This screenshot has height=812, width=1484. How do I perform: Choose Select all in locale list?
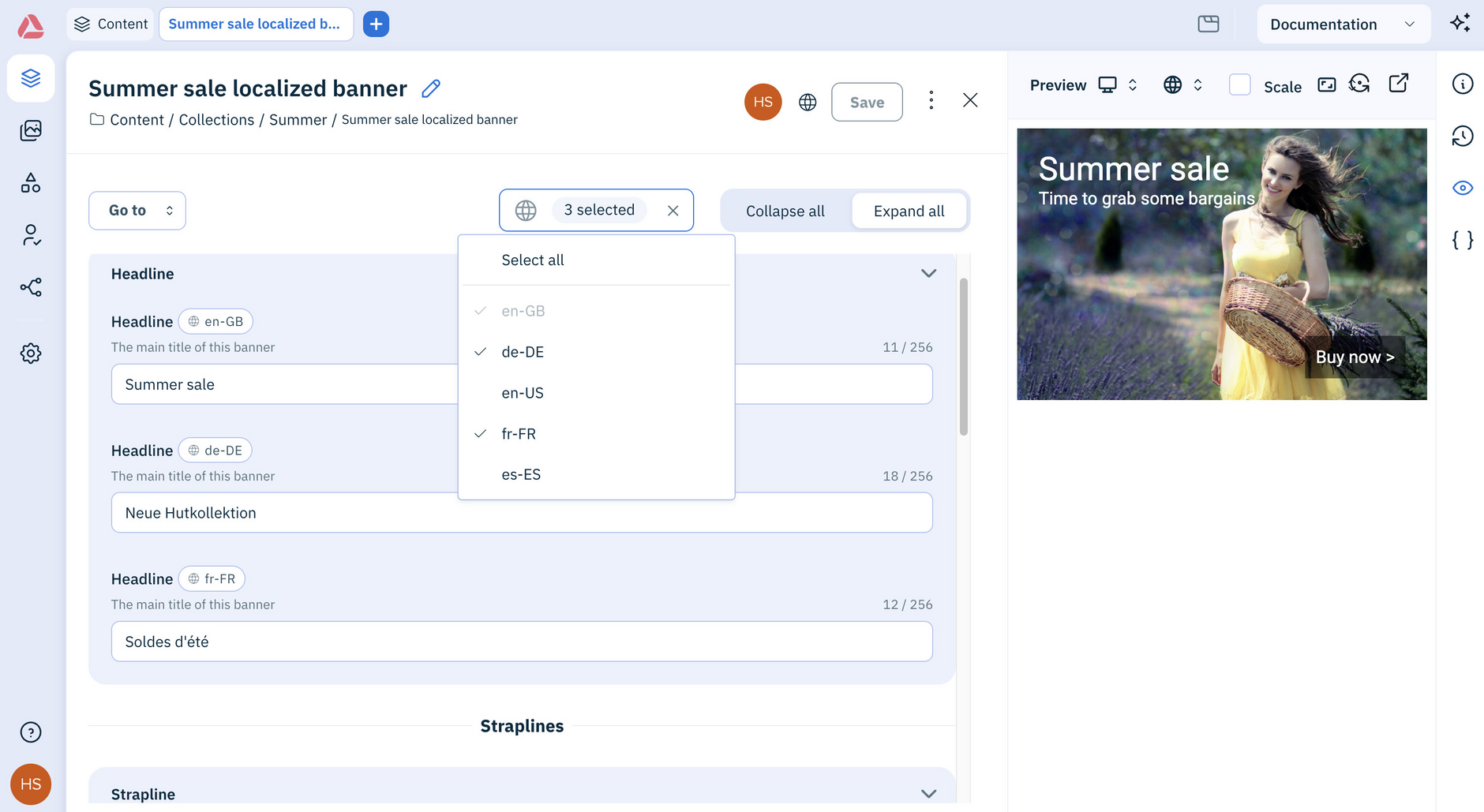tap(596, 260)
